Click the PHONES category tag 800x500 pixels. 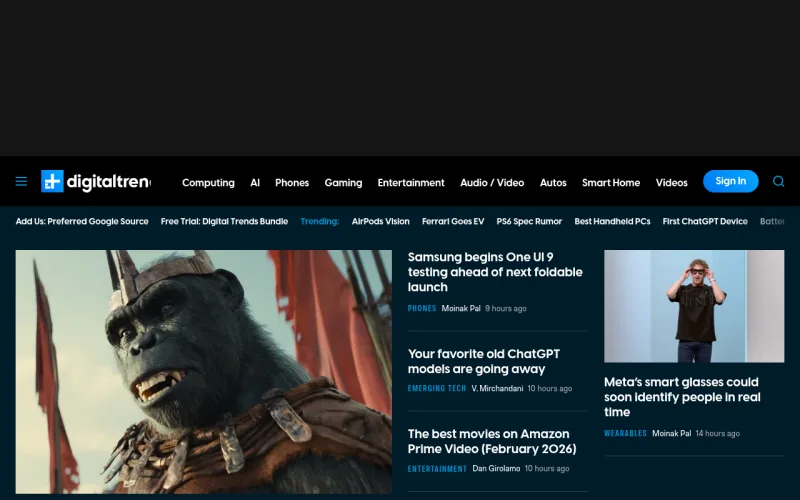coord(422,308)
